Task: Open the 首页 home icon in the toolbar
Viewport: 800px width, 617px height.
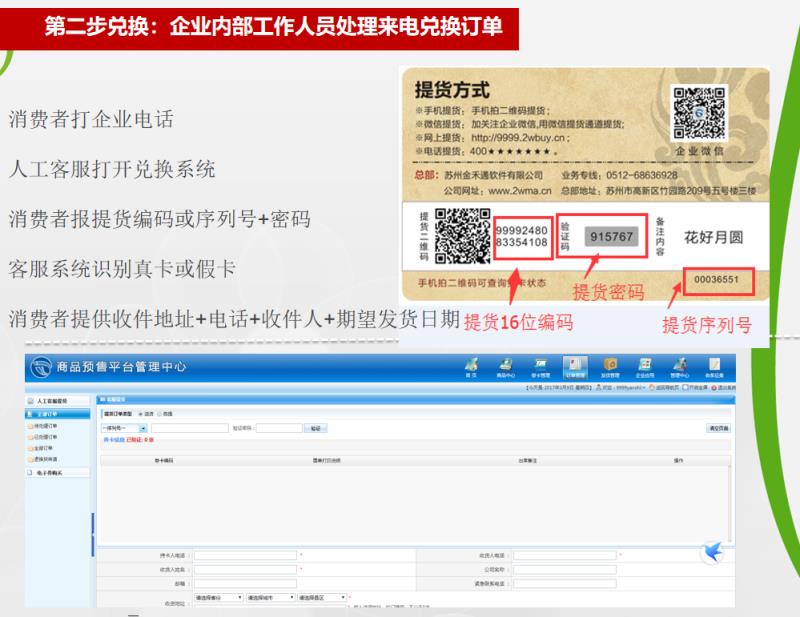Action: pyautogui.click(x=471, y=366)
